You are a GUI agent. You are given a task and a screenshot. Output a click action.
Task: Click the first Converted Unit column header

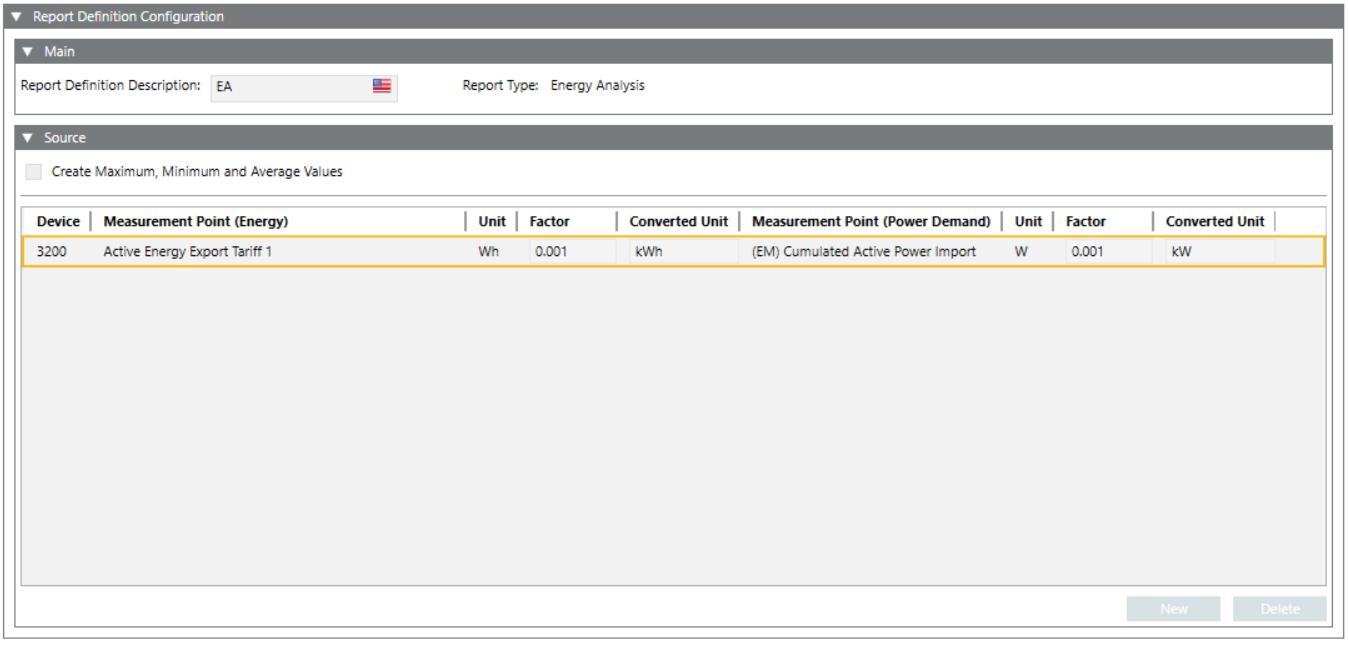[678, 222]
